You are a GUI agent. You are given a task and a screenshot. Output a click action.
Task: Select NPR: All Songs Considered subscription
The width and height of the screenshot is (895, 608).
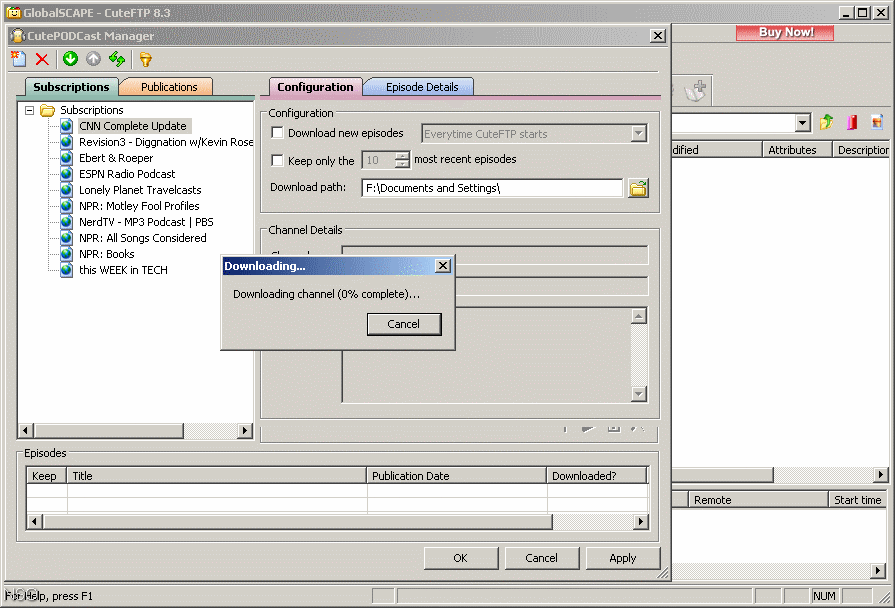[143, 237]
